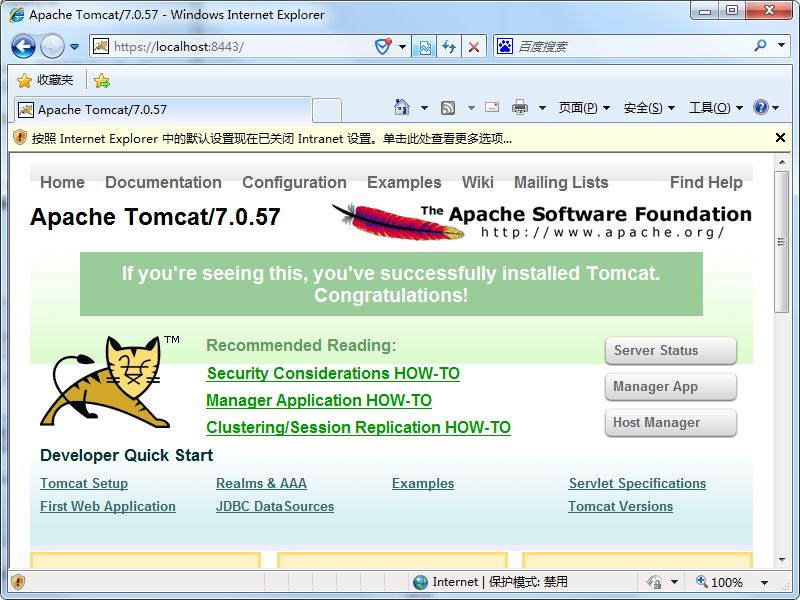
Task: Open the top Examples nav link
Action: (404, 182)
